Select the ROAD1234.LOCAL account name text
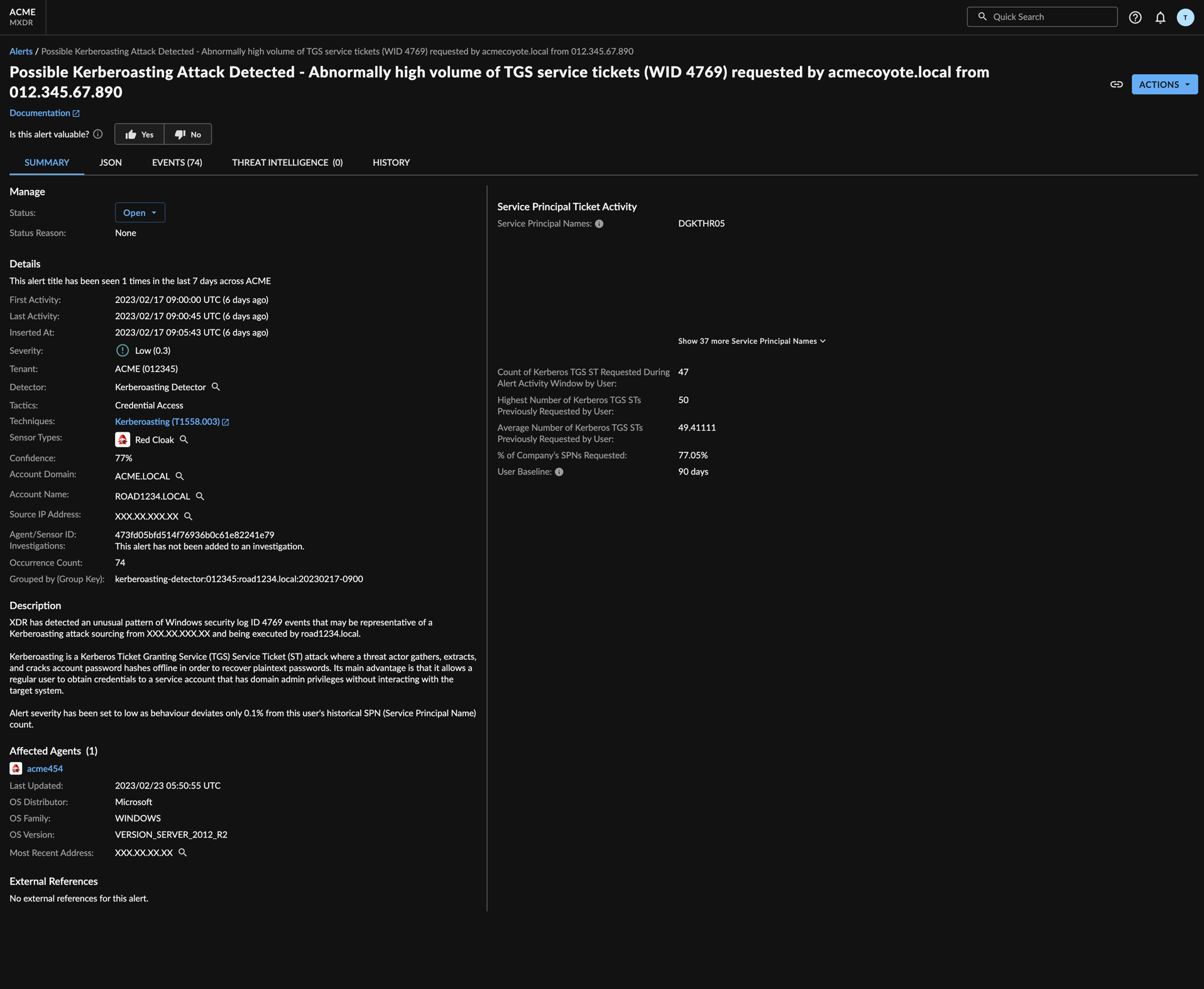 click(152, 496)
